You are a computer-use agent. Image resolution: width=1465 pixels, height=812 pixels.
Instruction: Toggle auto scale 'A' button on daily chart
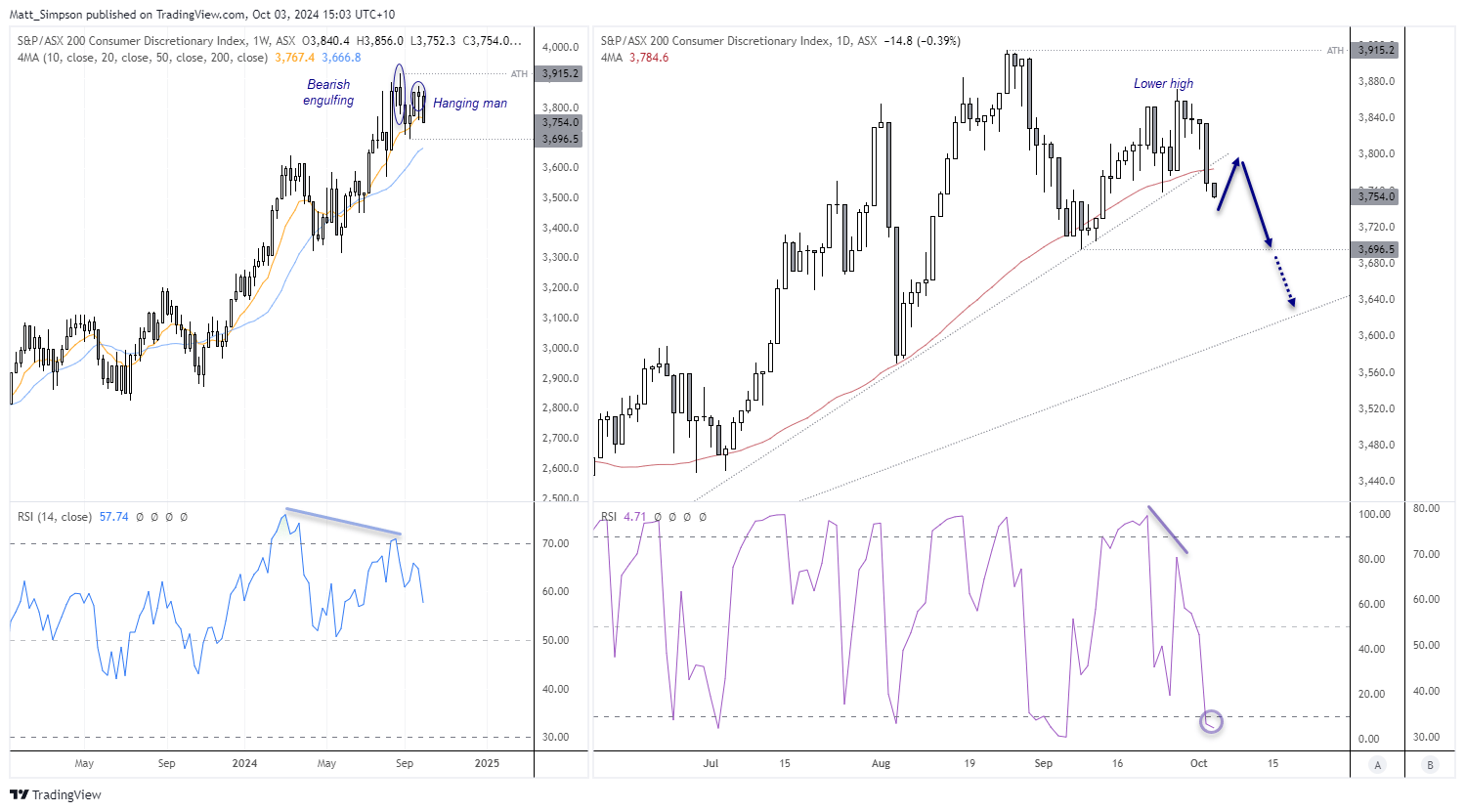[x=1378, y=765]
